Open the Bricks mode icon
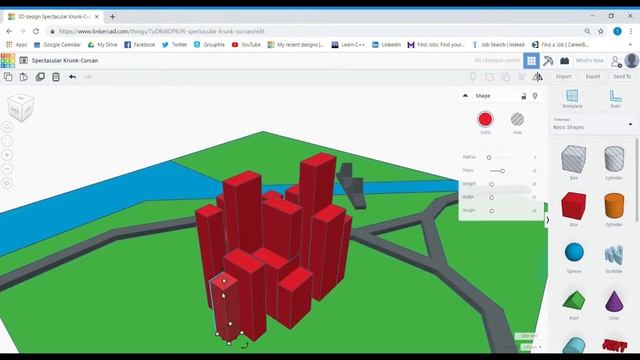The height and width of the screenshot is (360, 640). click(x=564, y=61)
